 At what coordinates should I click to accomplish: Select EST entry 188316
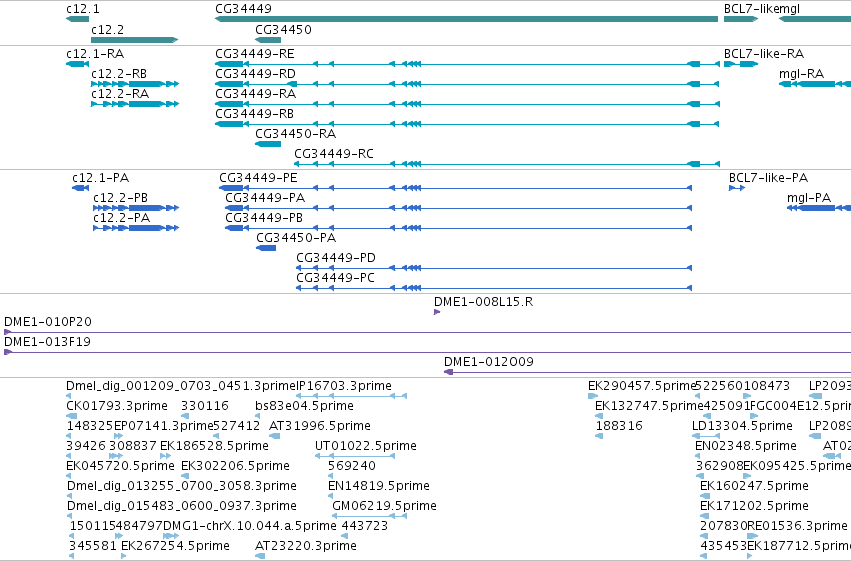619,426
